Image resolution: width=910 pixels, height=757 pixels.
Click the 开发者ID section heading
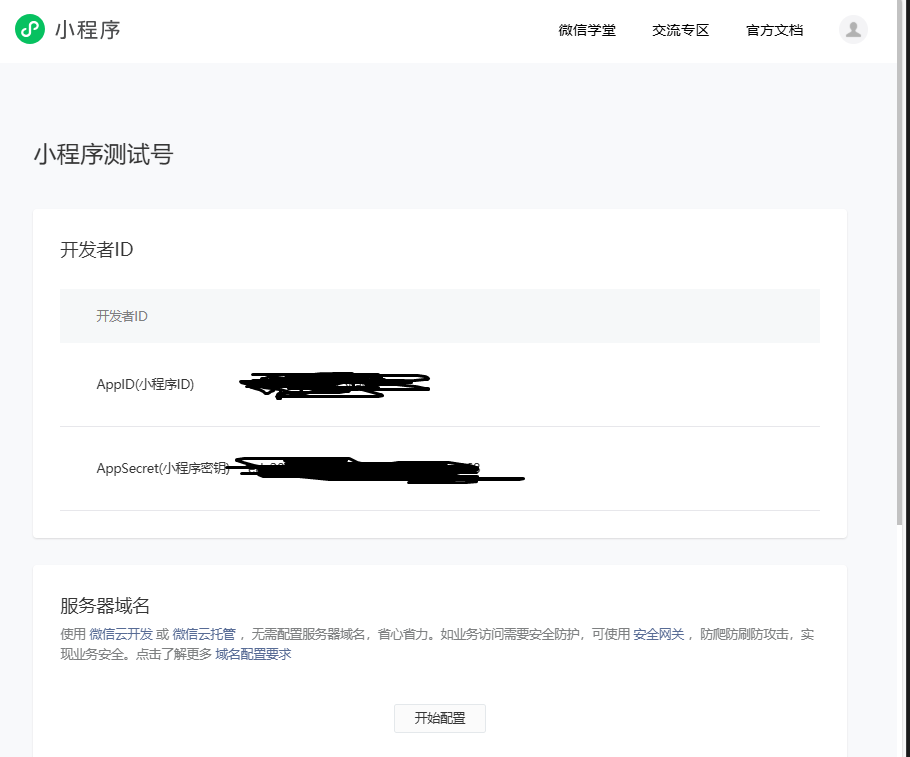coord(97,250)
